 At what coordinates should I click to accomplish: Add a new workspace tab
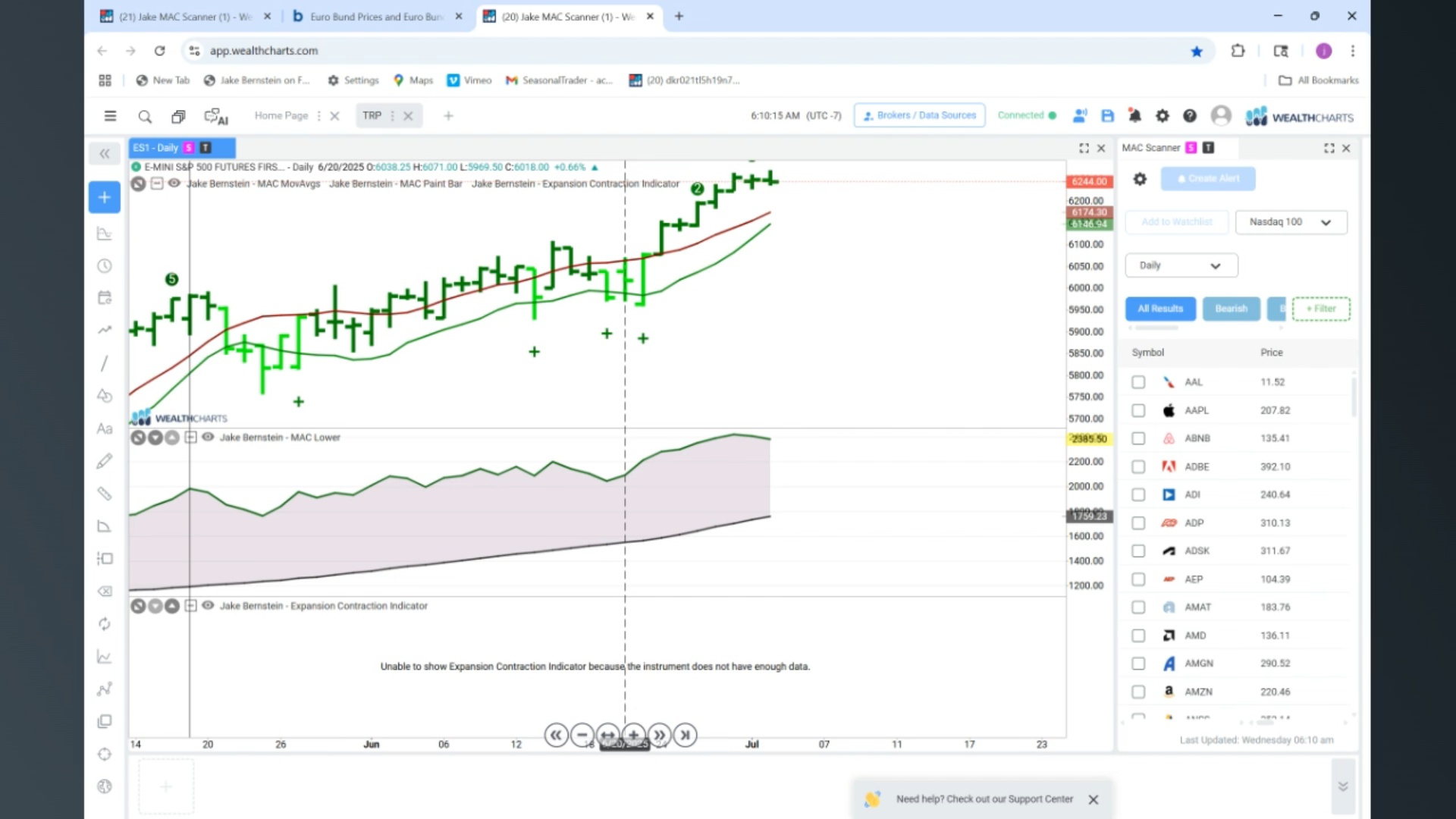[448, 116]
